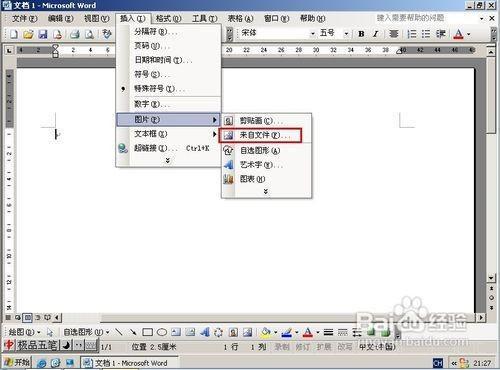The width and height of the screenshot is (500, 370).
Task: Expand the full 插入 menu with bottom chevron
Action: coord(168,161)
